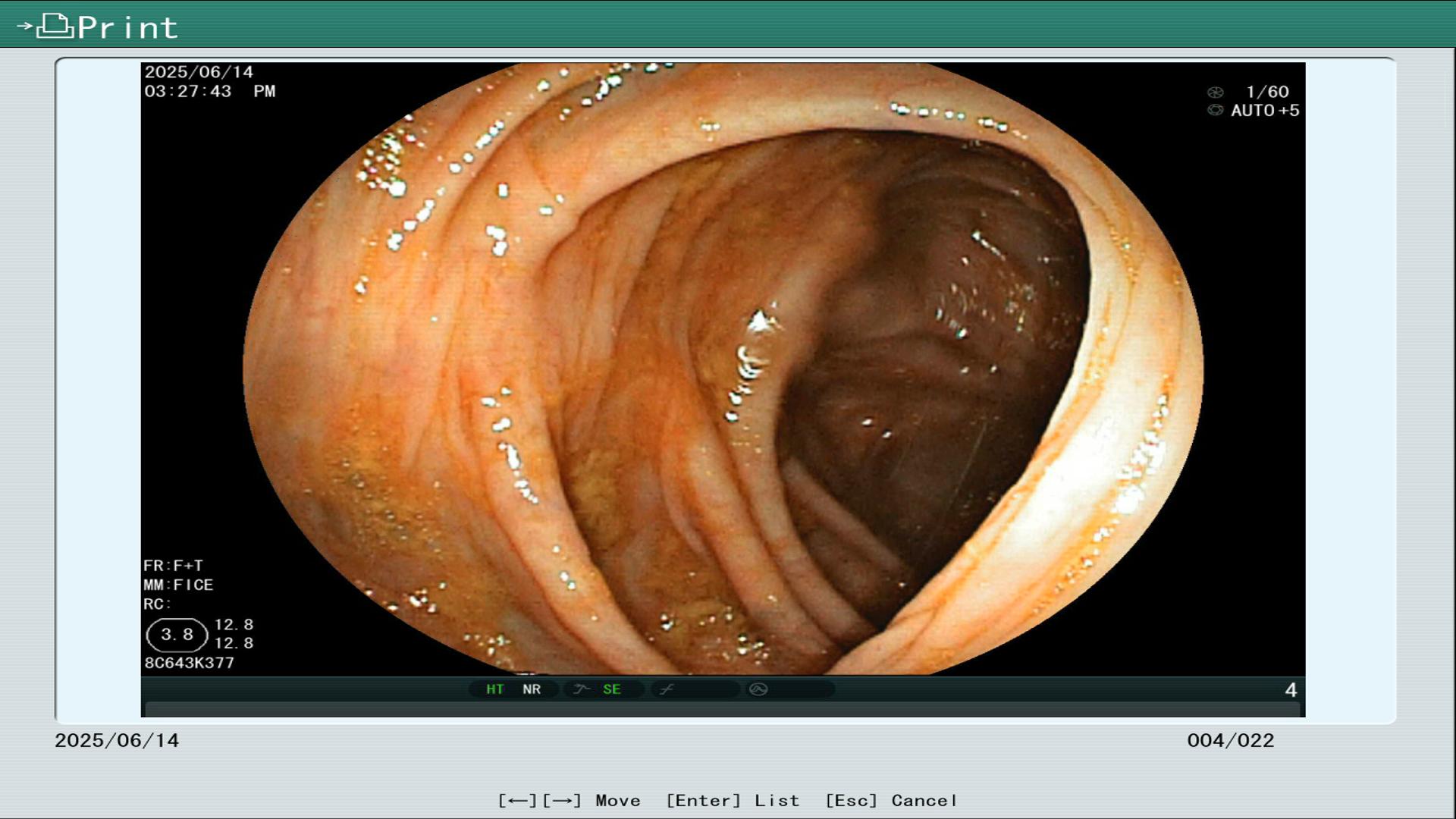This screenshot has width=1456, height=819.
Task: Click the AUTO +5 exposure value
Action: [x=1265, y=111]
